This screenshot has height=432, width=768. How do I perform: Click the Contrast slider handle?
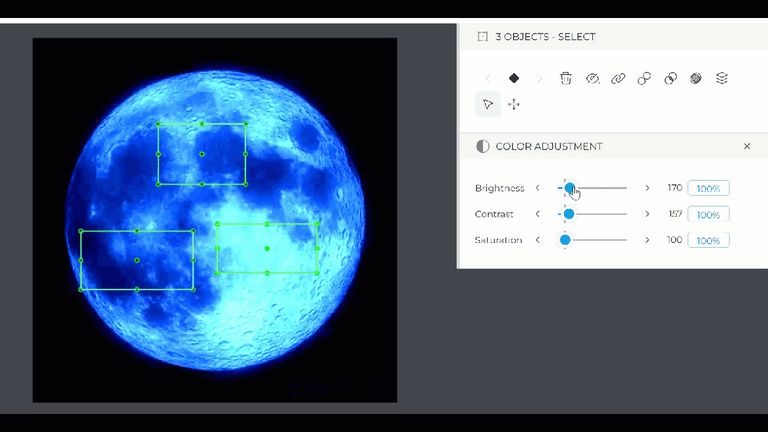pyautogui.click(x=569, y=214)
